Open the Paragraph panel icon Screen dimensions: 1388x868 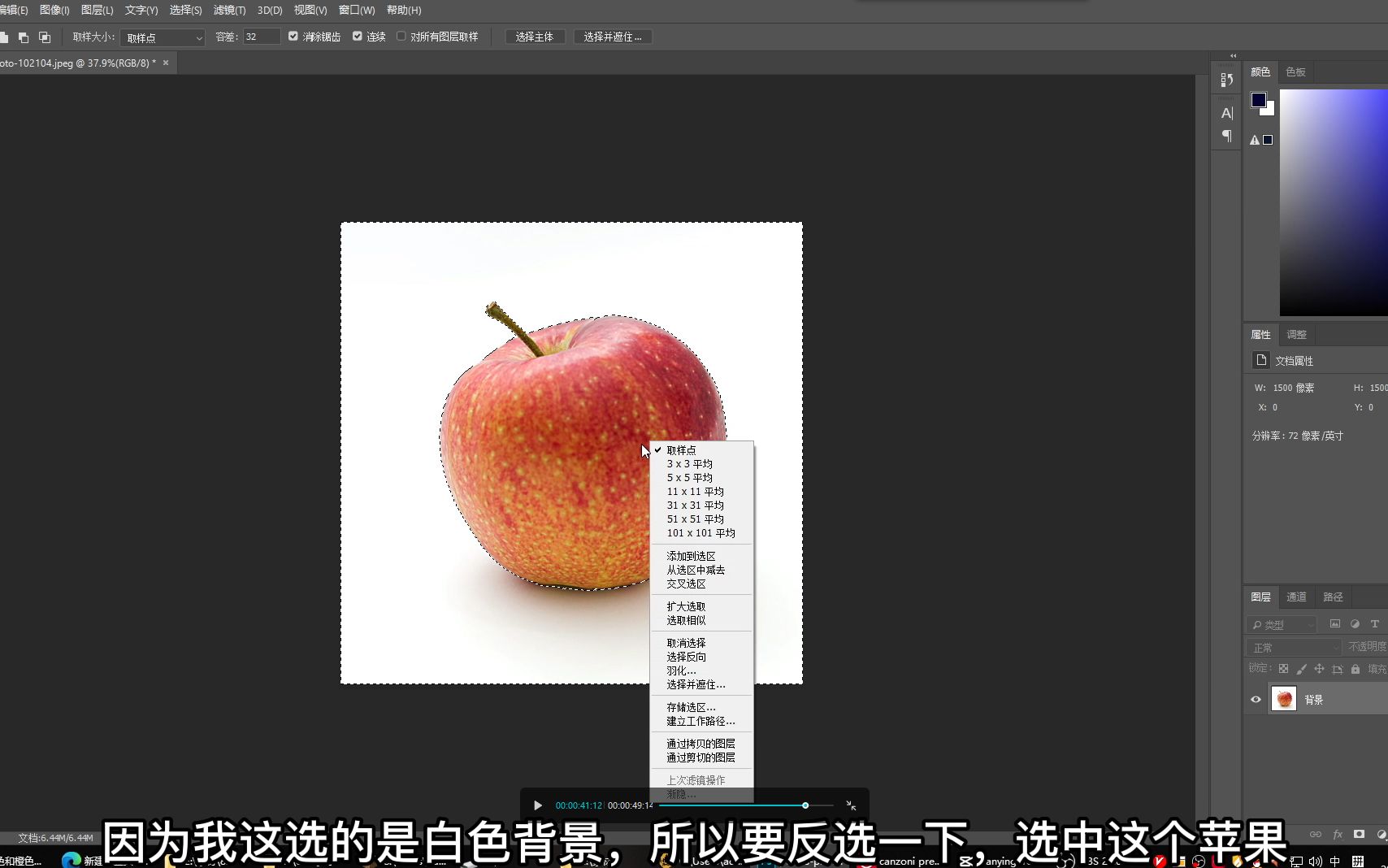tap(1226, 137)
